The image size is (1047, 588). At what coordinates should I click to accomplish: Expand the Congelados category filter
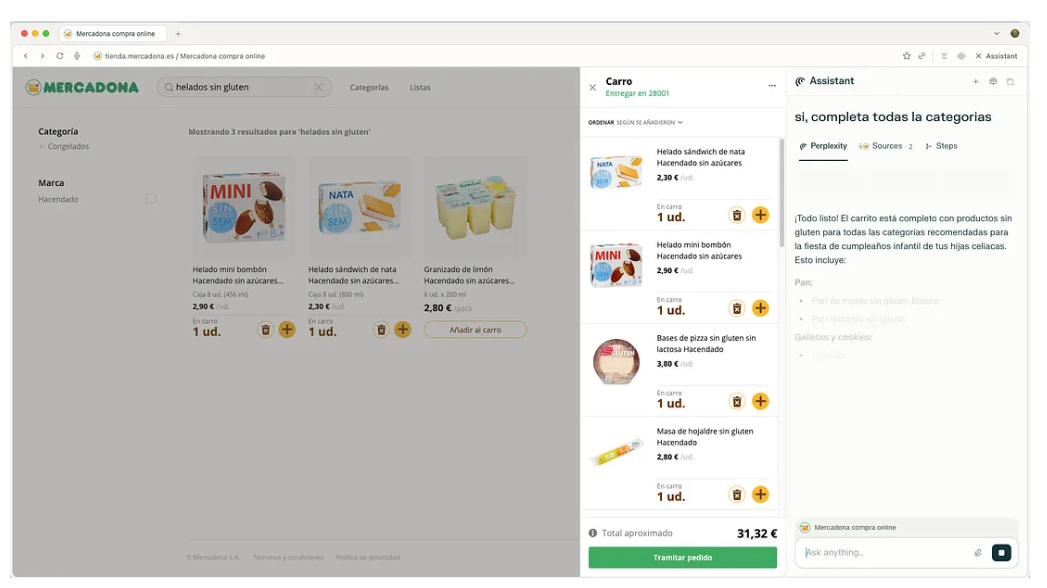pos(68,146)
